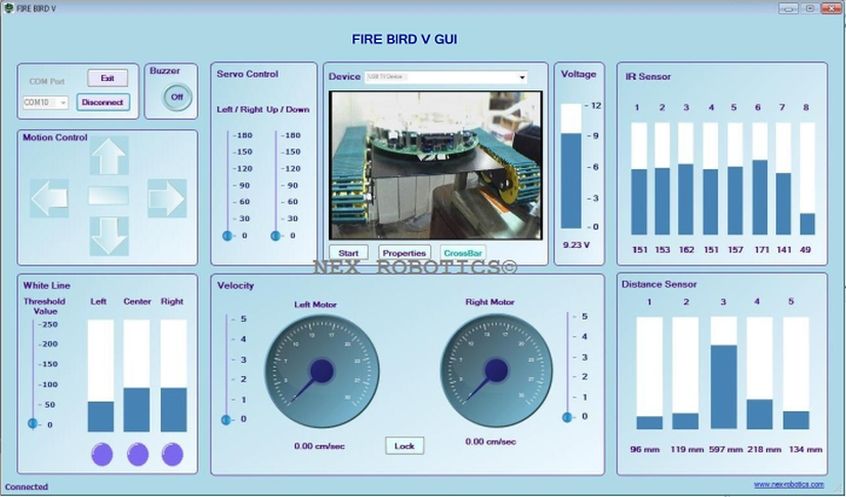Click the Distance Sensor 1 bar
Image resolution: width=846 pixels, height=497 pixels.
click(x=650, y=373)
